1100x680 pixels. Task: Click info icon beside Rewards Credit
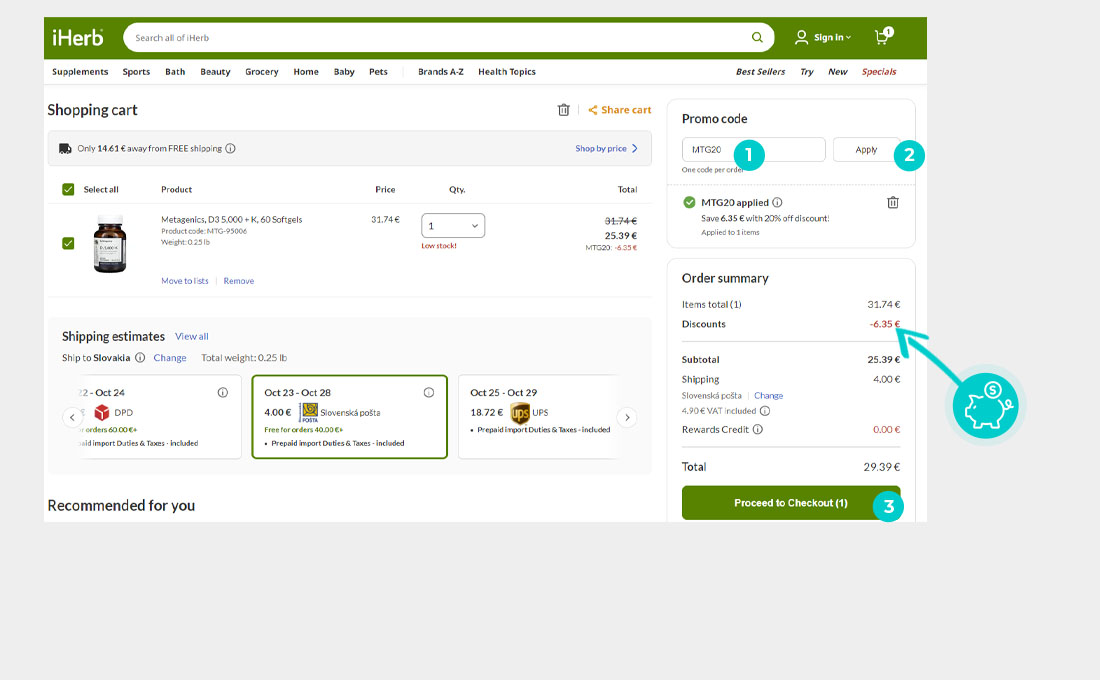pyautogui.click(x=757, y=430)
